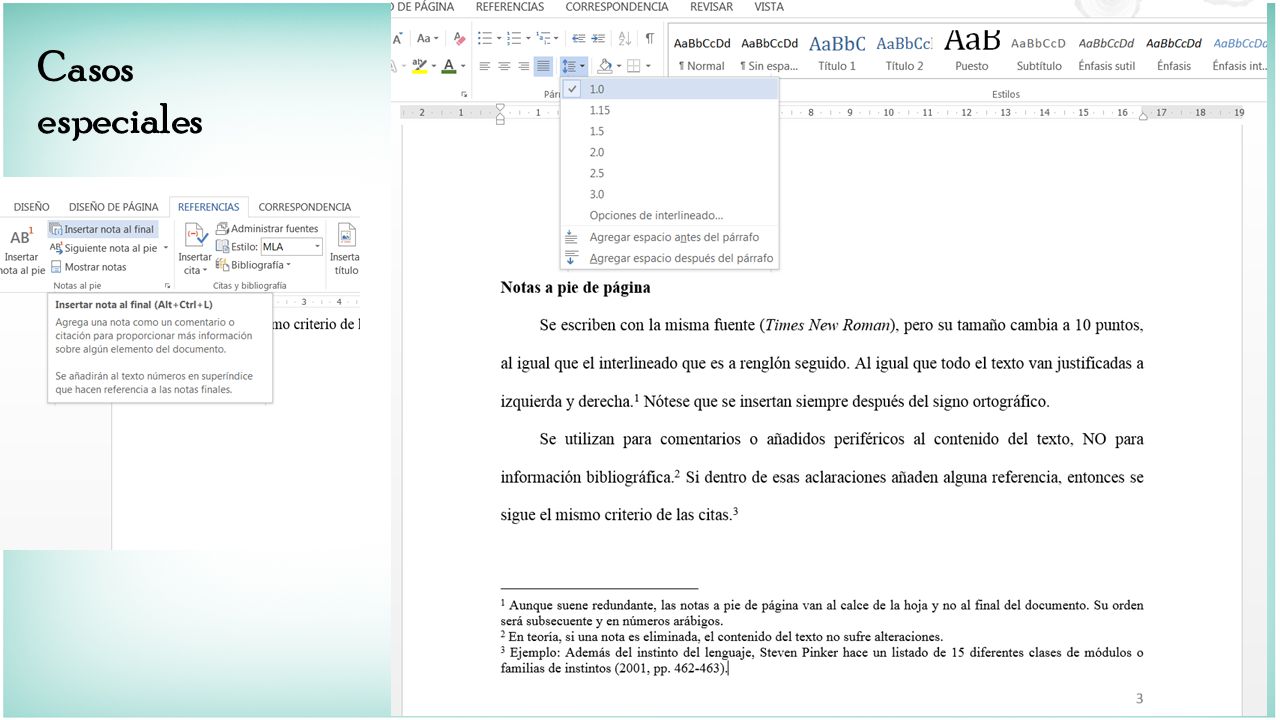This screenshot has width=1280, height=720.
Task: Apply the yellow text highlight color
Action: (420, 66)
